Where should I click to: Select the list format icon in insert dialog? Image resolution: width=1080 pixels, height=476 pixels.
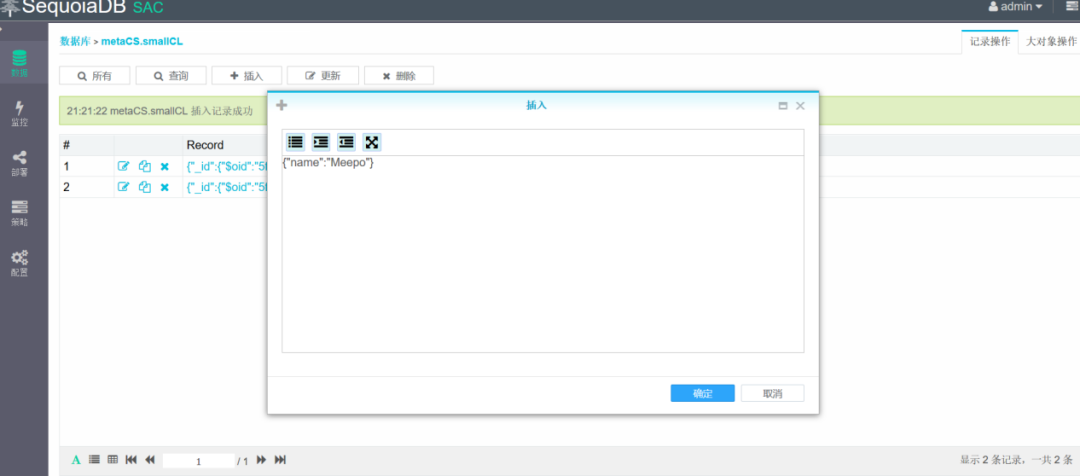(295, 142)
